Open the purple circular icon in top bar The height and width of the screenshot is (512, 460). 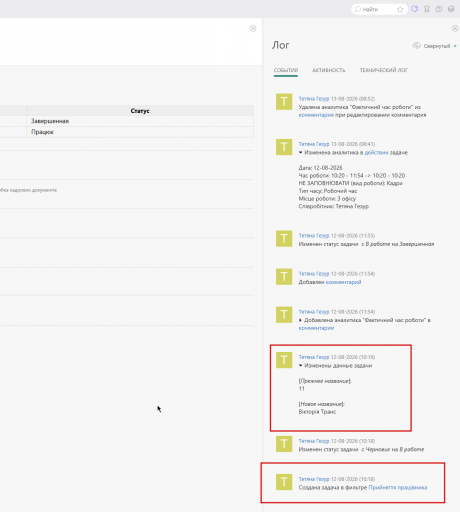(x=414, y=9)
